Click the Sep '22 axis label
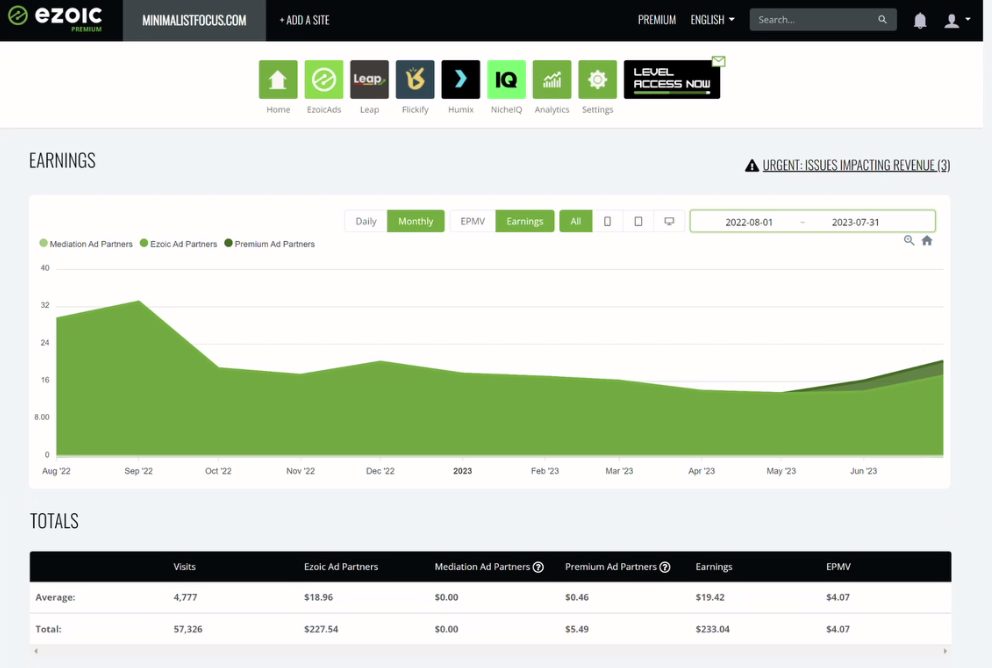The width and height of the screenshot is (992, 668). [x=139, y=471]
